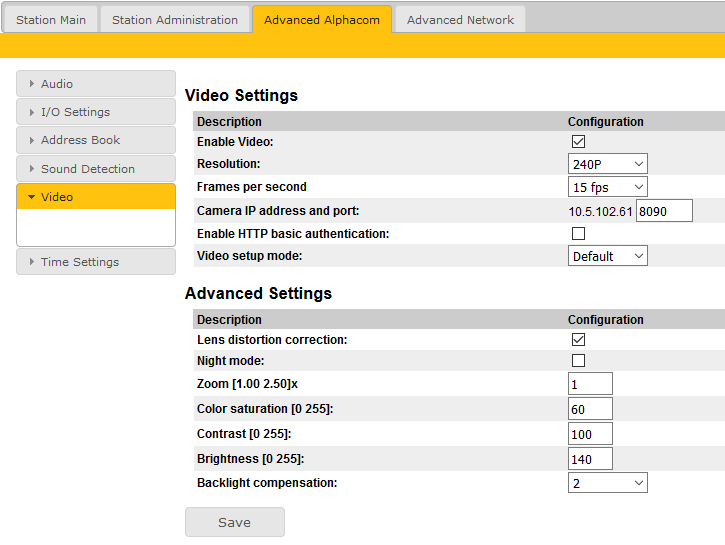Image resolution: width=725 pixels, height=545 pixels.
Task: Open the Resolution dropdown
Action: click(x=607, y=164)
